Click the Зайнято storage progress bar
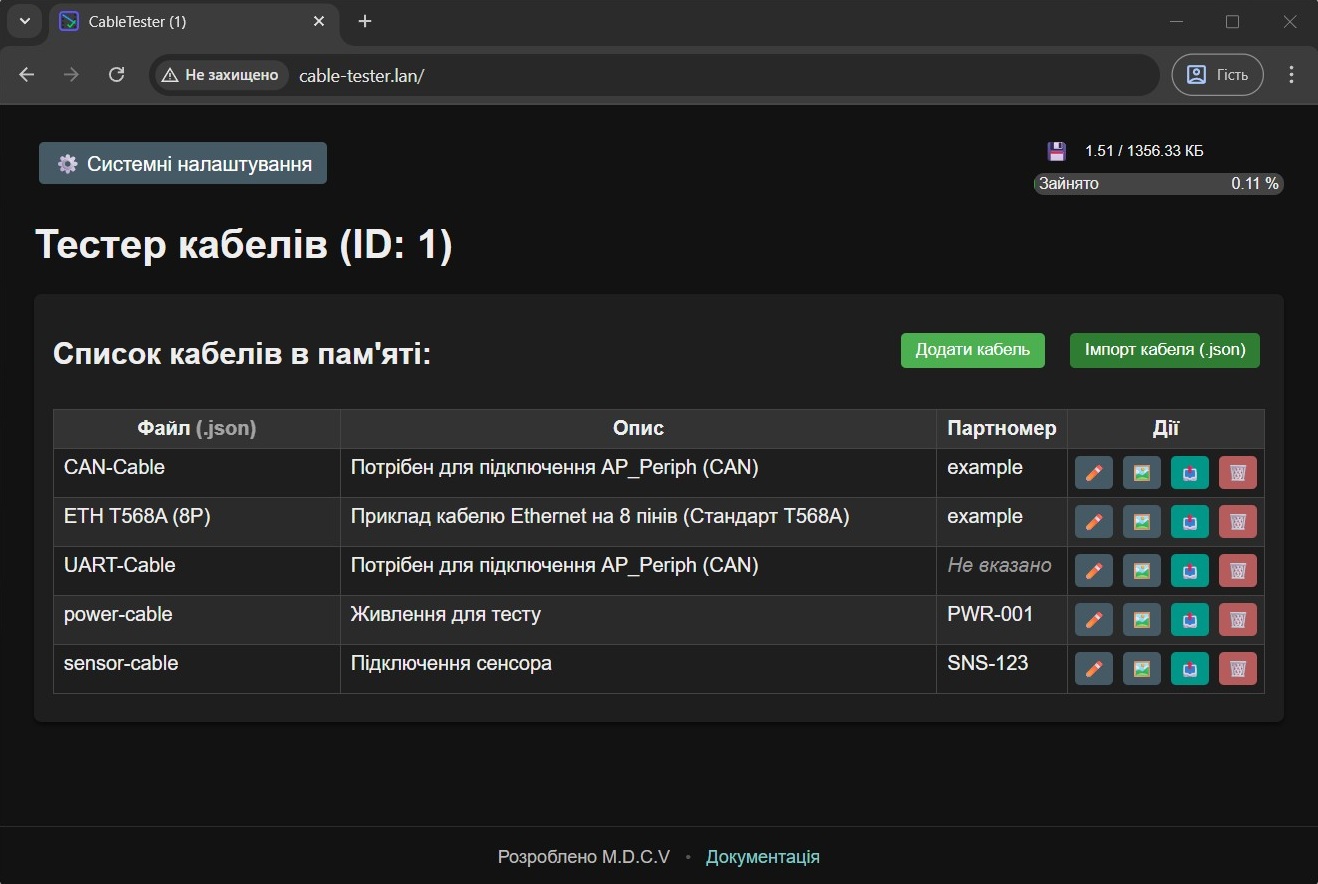 point(1158,184)
